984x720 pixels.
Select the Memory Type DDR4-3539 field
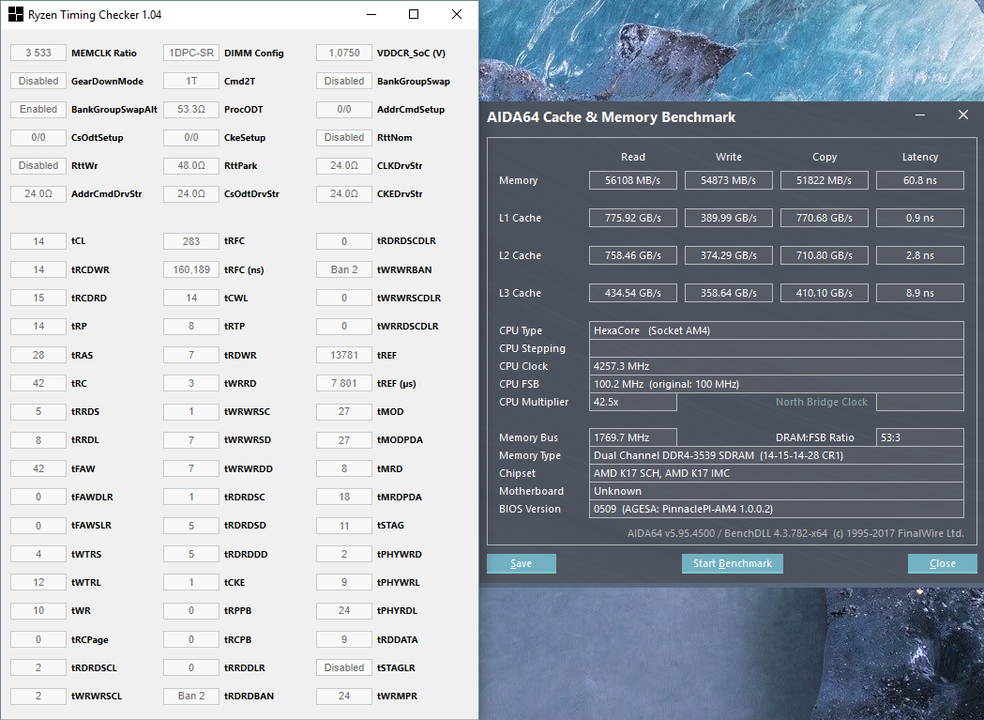coord(776,455)
